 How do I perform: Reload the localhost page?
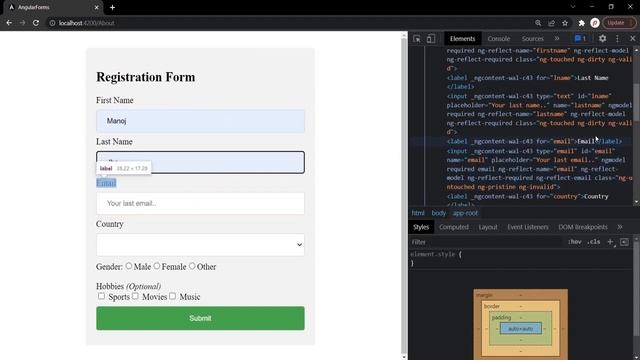pyautogui.click(x=36, y=23)
